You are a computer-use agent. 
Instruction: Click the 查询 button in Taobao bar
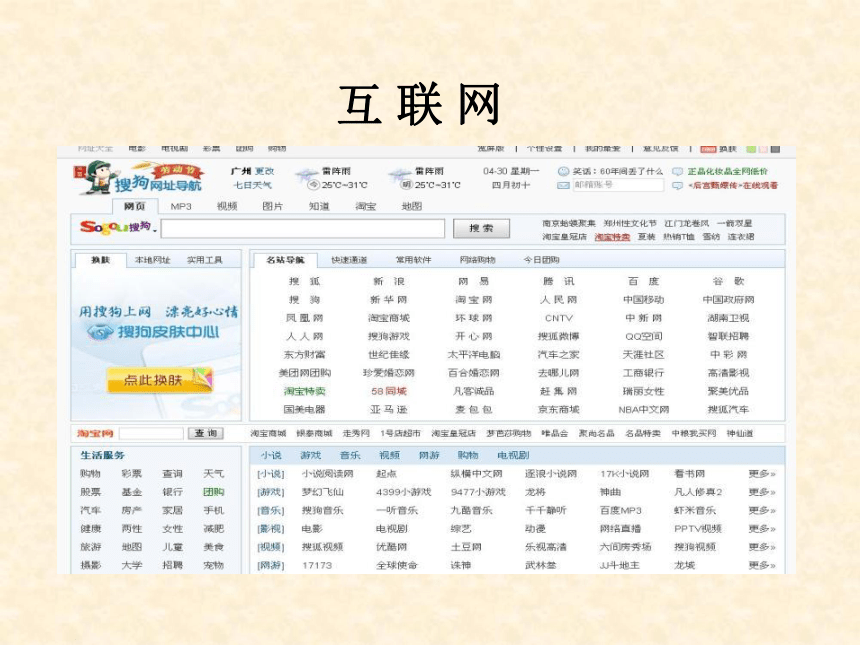coord(206,433)
